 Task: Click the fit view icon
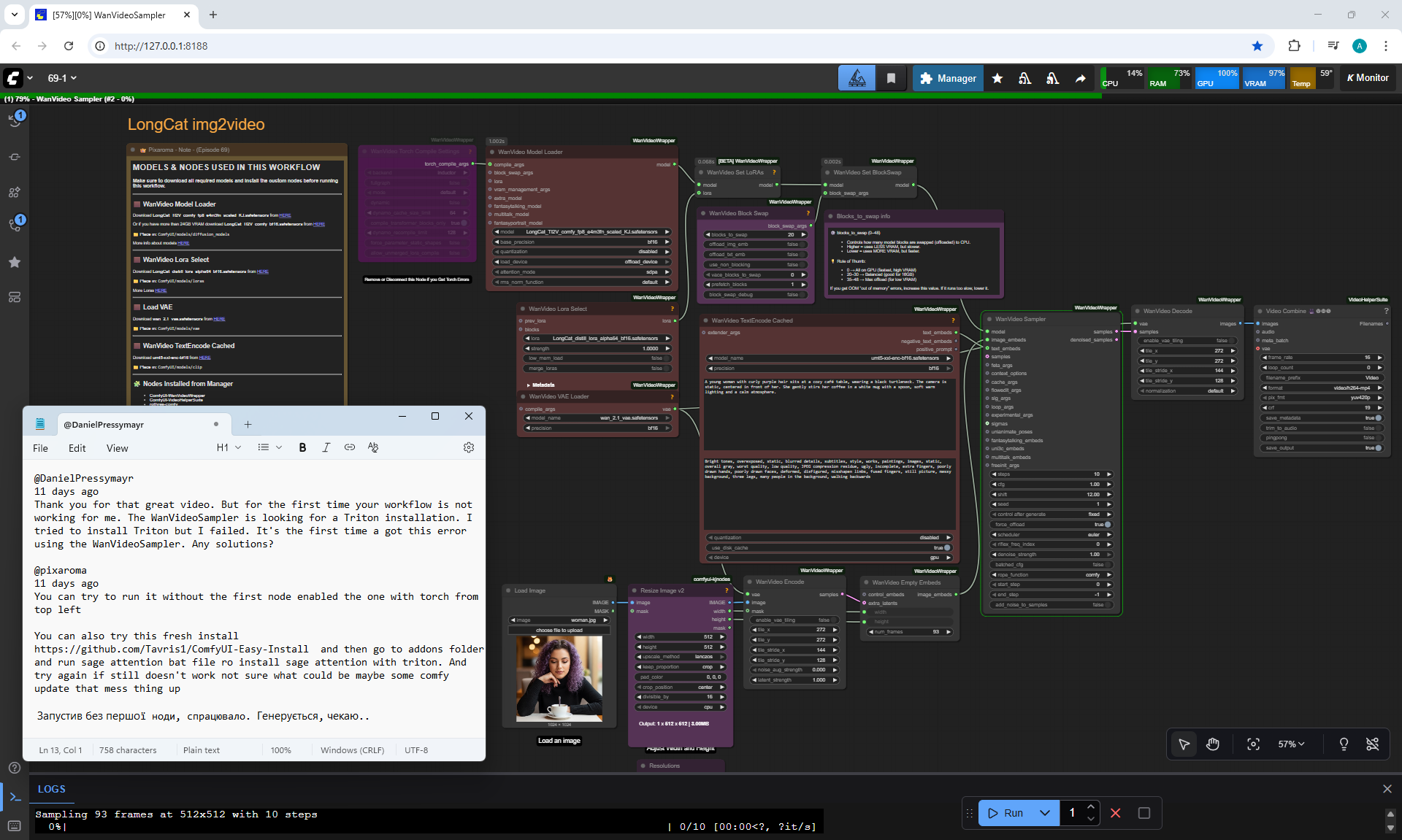tap(1253, 744)
